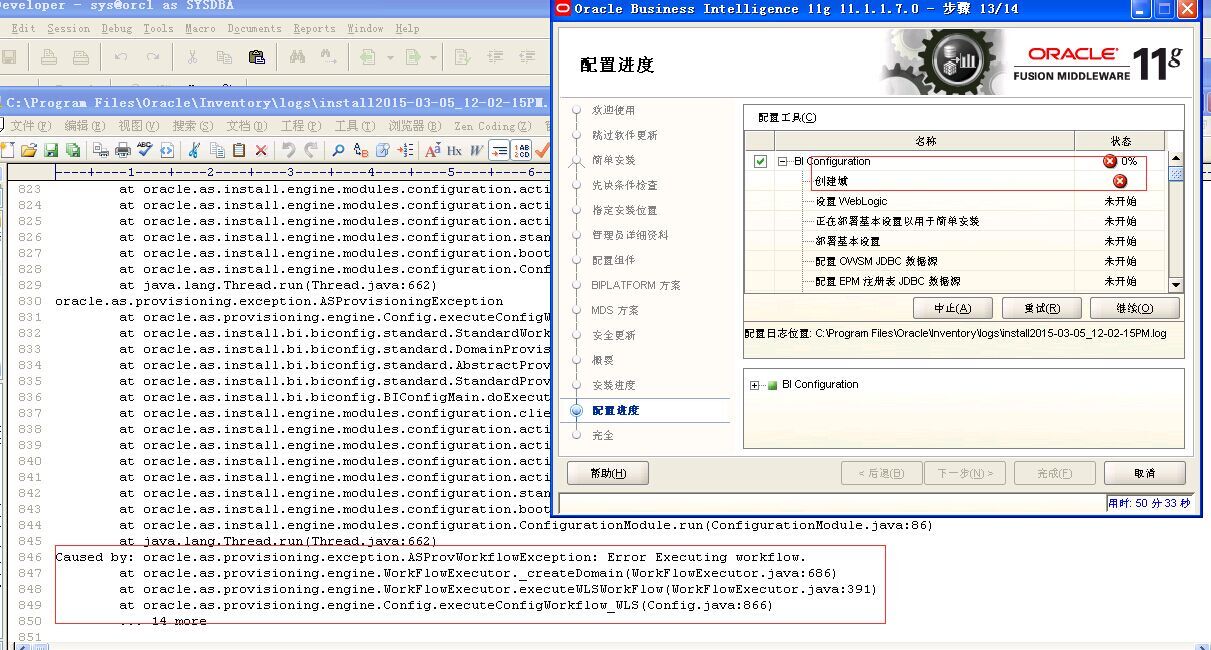1211x650 pixels.
Task: Click magnifier Find icon in log editor toolbar
Action: tap(338, 150)
